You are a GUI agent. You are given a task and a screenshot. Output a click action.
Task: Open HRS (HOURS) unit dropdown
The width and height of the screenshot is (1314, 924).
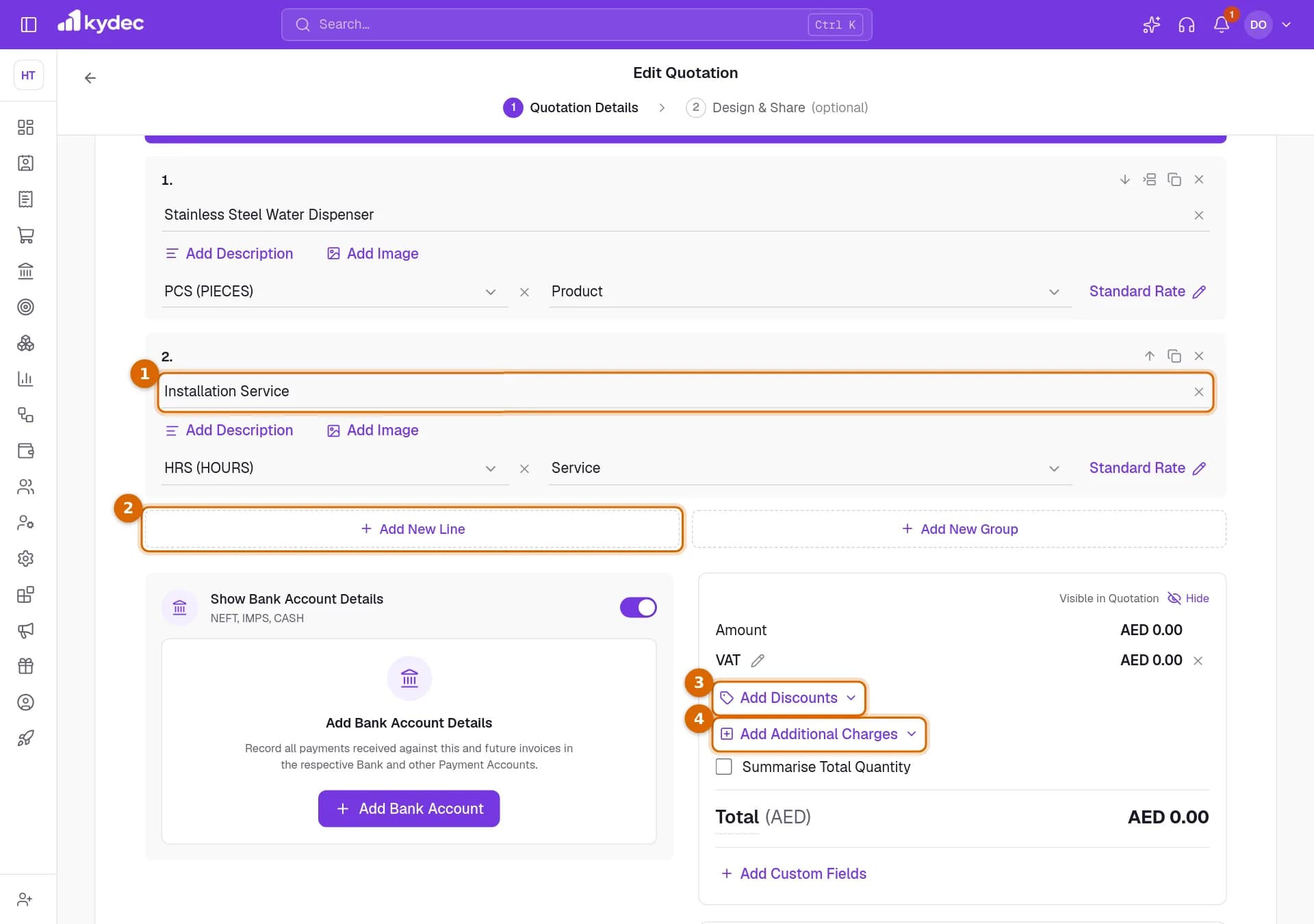tap(335, 468)
